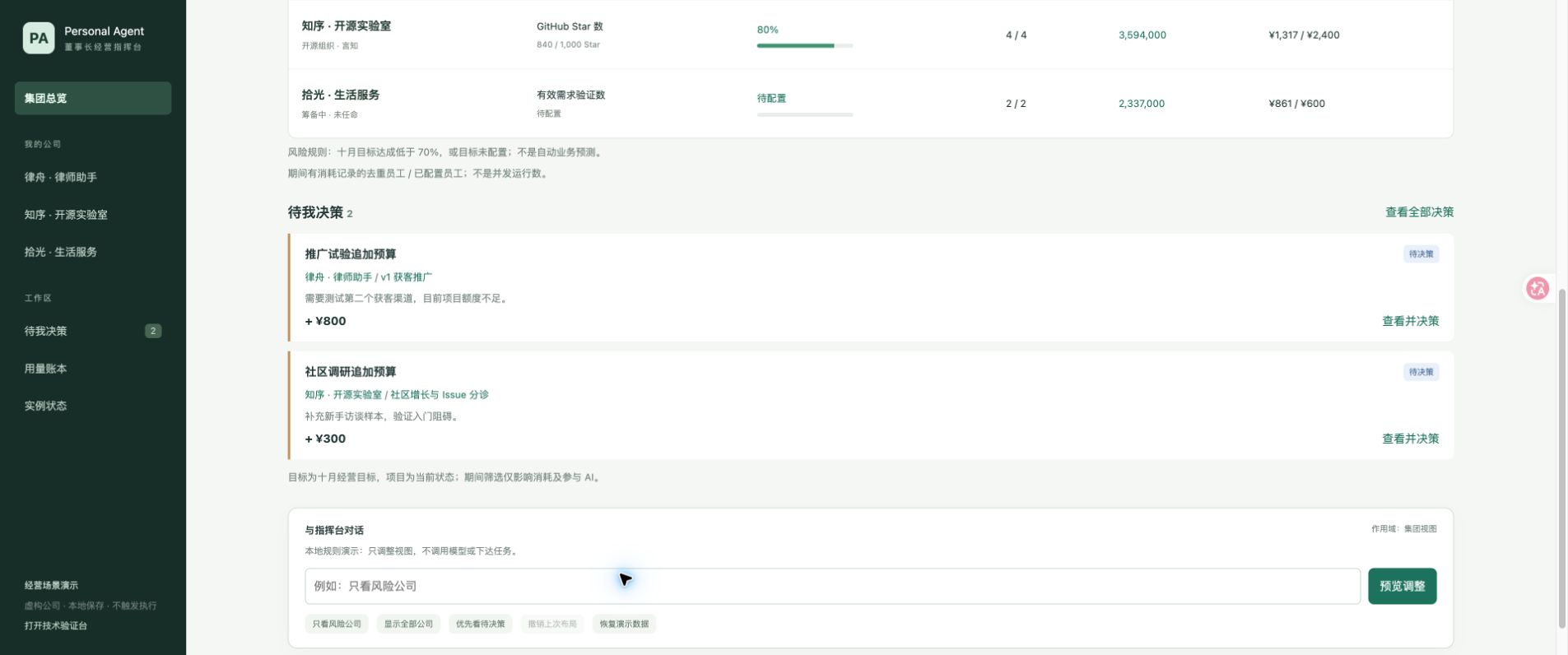Click the 待我决策 section heading

[x=315, y=212]
